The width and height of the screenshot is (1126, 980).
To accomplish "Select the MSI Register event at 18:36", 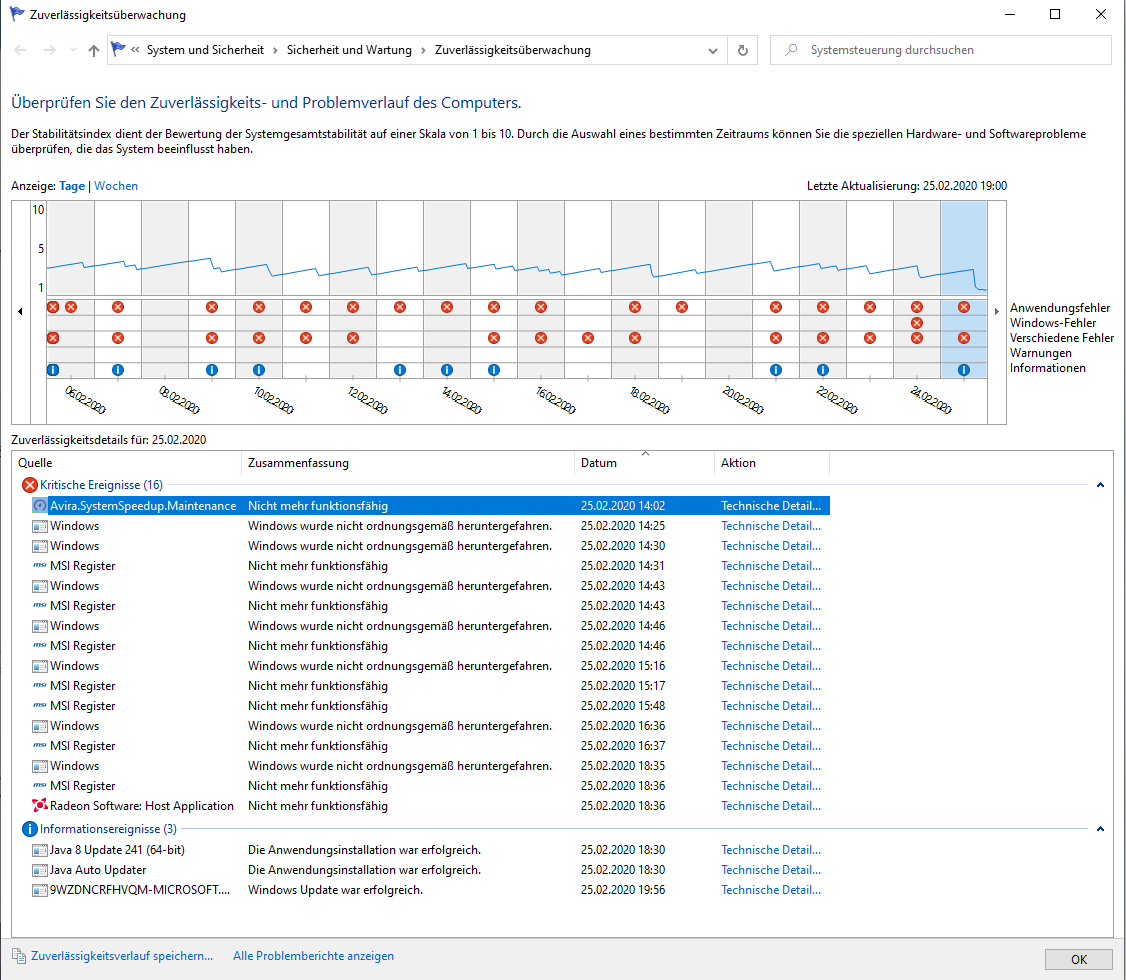I will 431,786.
